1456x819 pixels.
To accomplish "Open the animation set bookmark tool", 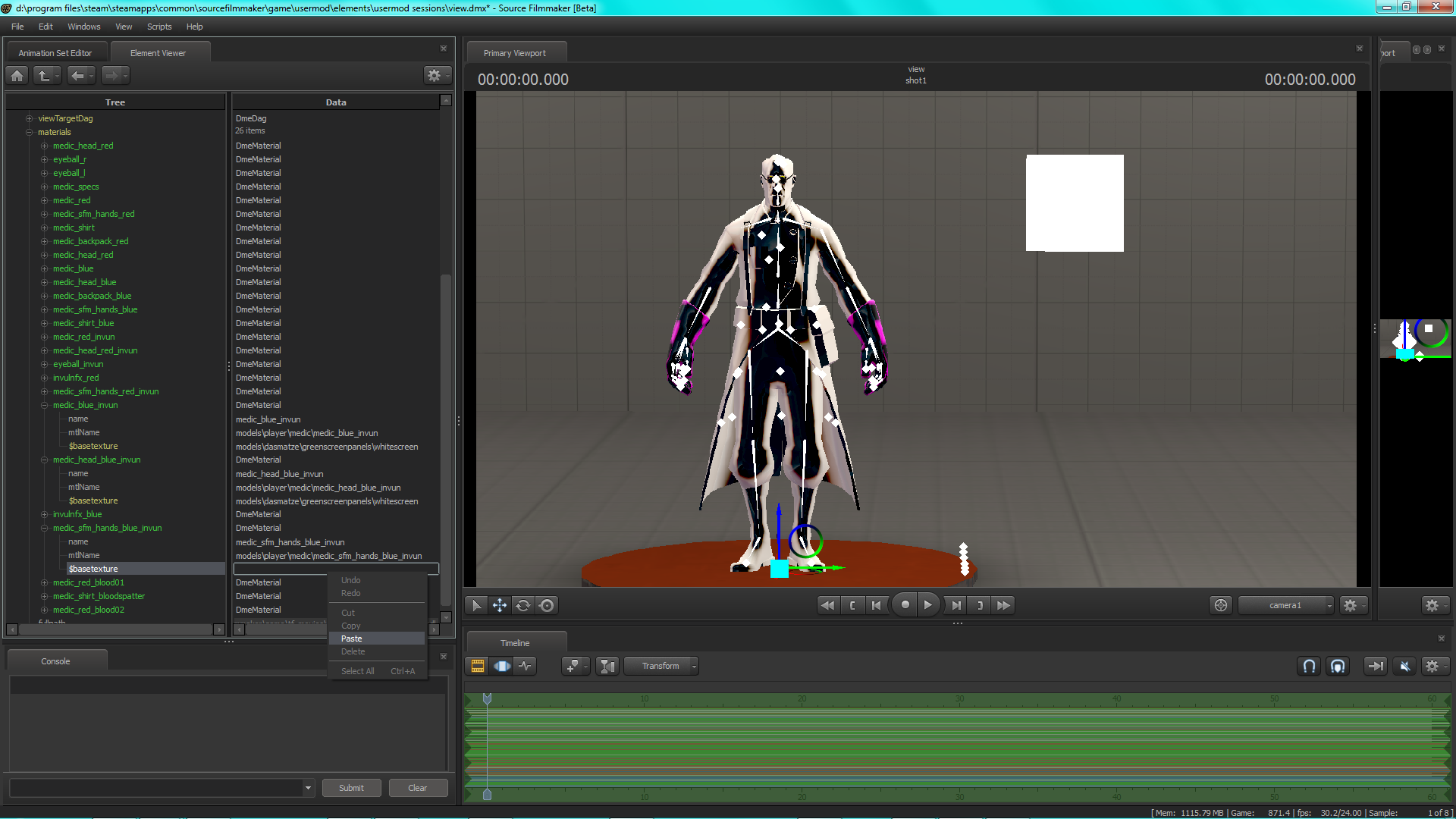I will pos(573,666).
